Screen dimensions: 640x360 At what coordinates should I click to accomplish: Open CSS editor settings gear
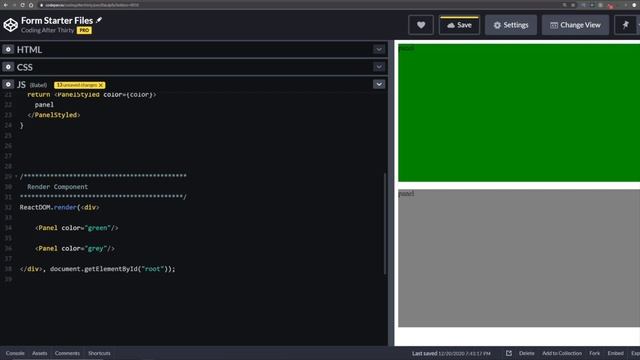[x=8, y=67]
